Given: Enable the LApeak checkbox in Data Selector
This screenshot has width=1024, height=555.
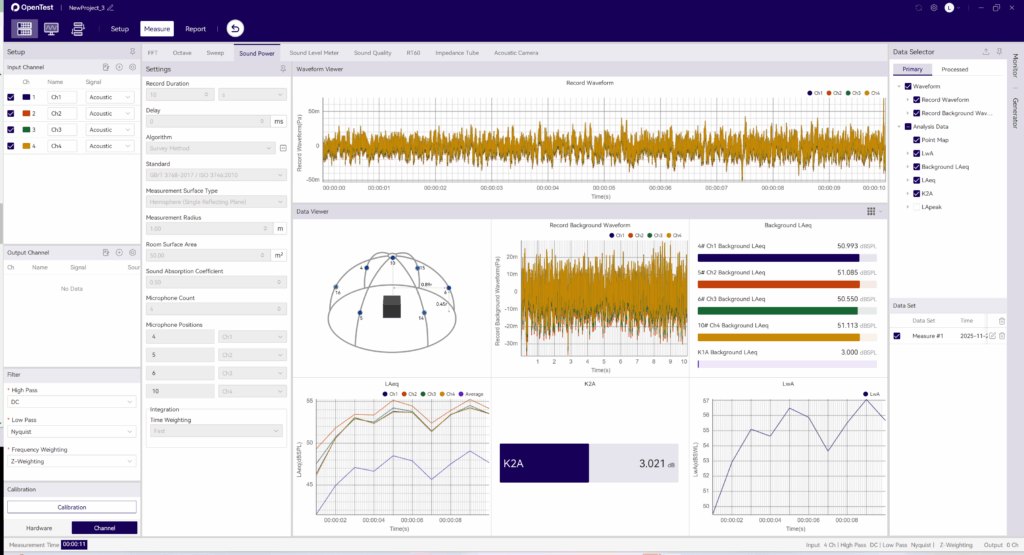Looking at the screenshot, I should 917,207.
